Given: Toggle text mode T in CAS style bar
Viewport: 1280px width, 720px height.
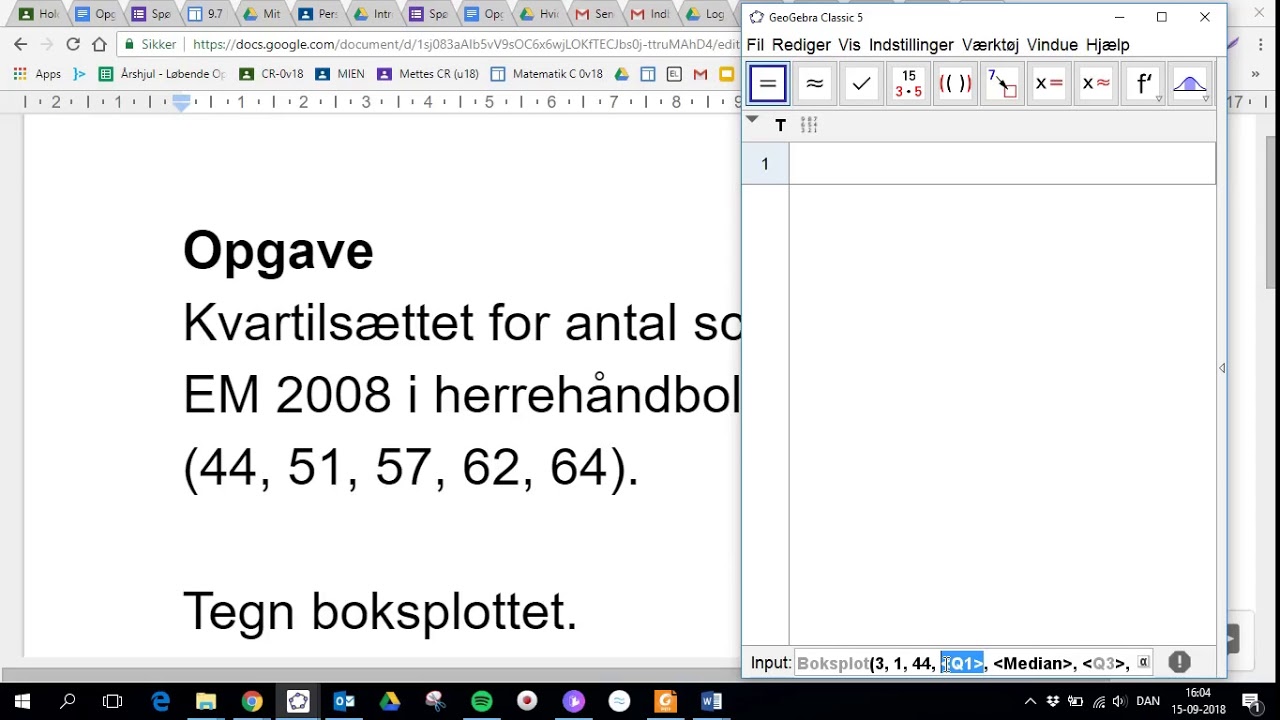Looking at the screenshot, I should click(x=780, y=125).
